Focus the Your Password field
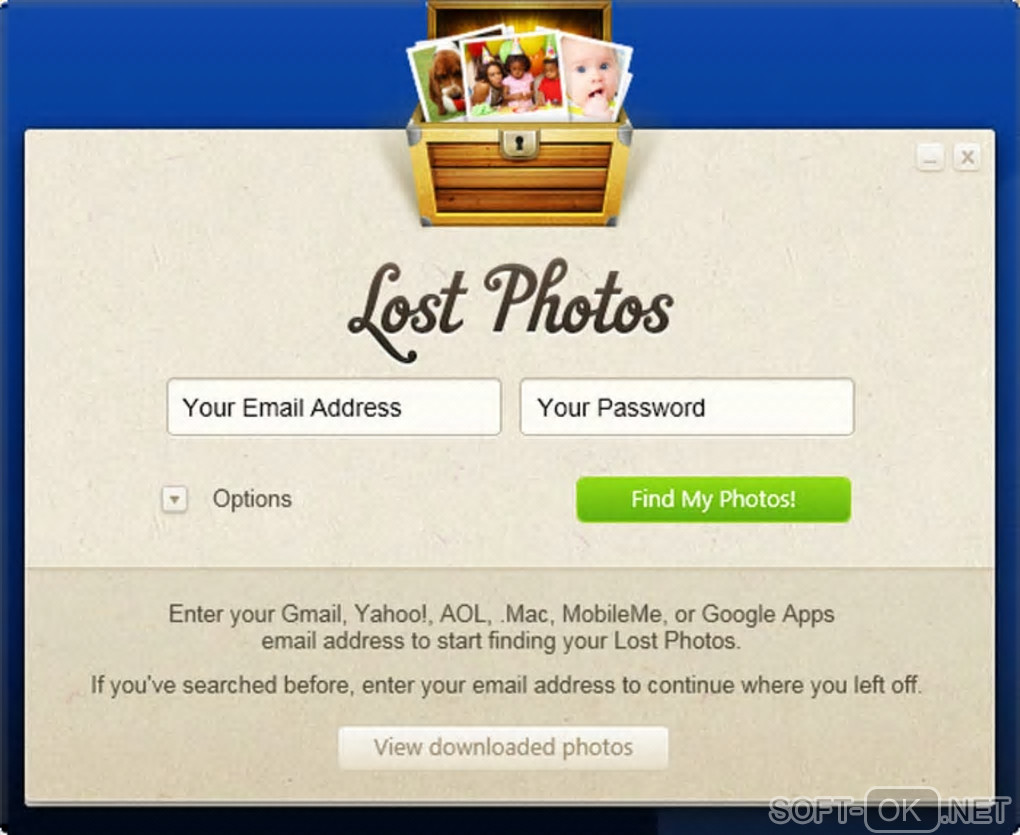Viewport: 1020px width, 835px height. click(x=687, y=407)
